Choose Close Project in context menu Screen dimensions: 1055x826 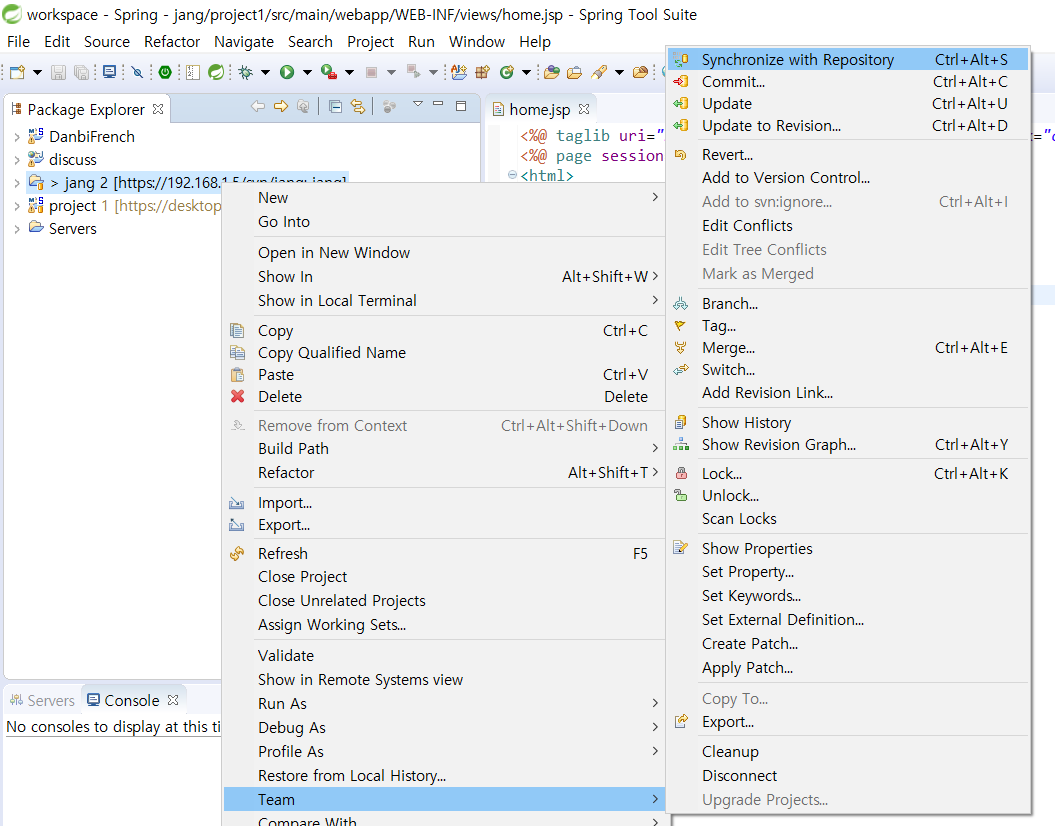[444, 576]
